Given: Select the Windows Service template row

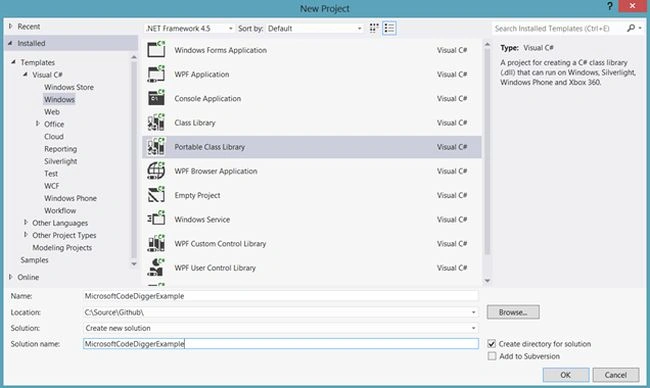Looking at the screenshot, I should point(312,219).
